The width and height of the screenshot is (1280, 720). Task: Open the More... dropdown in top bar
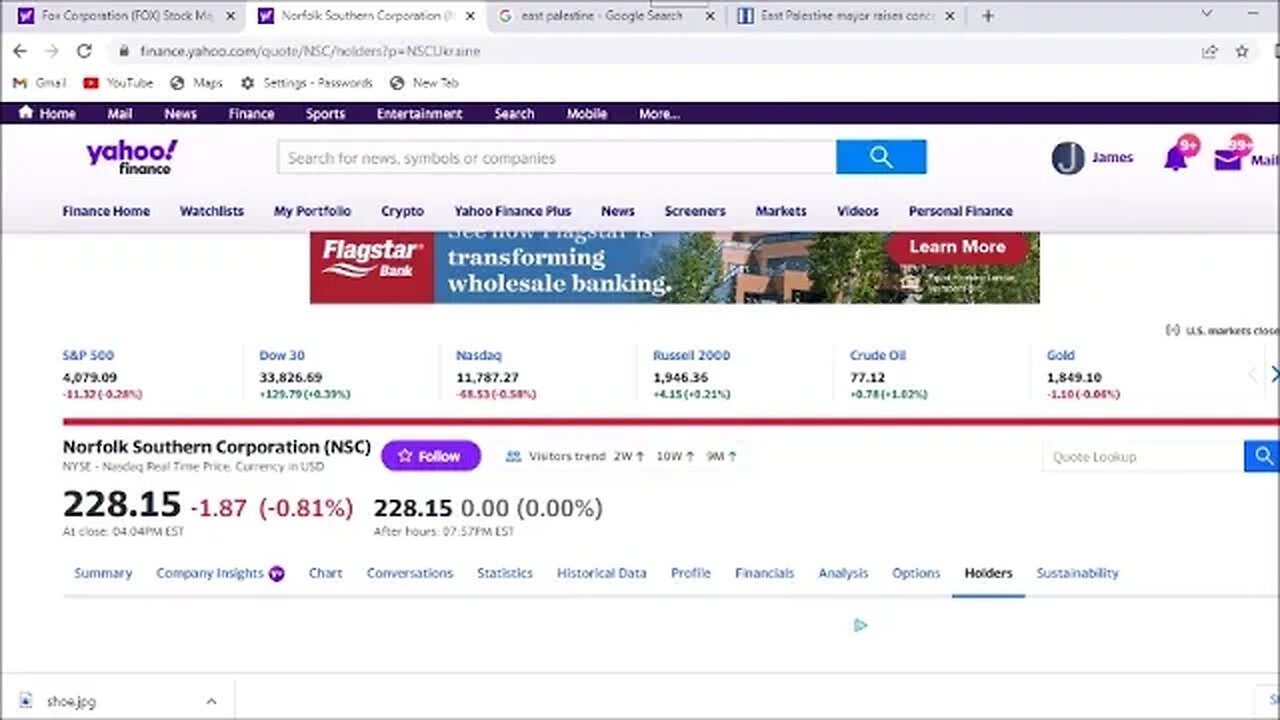tap(659, 114)
